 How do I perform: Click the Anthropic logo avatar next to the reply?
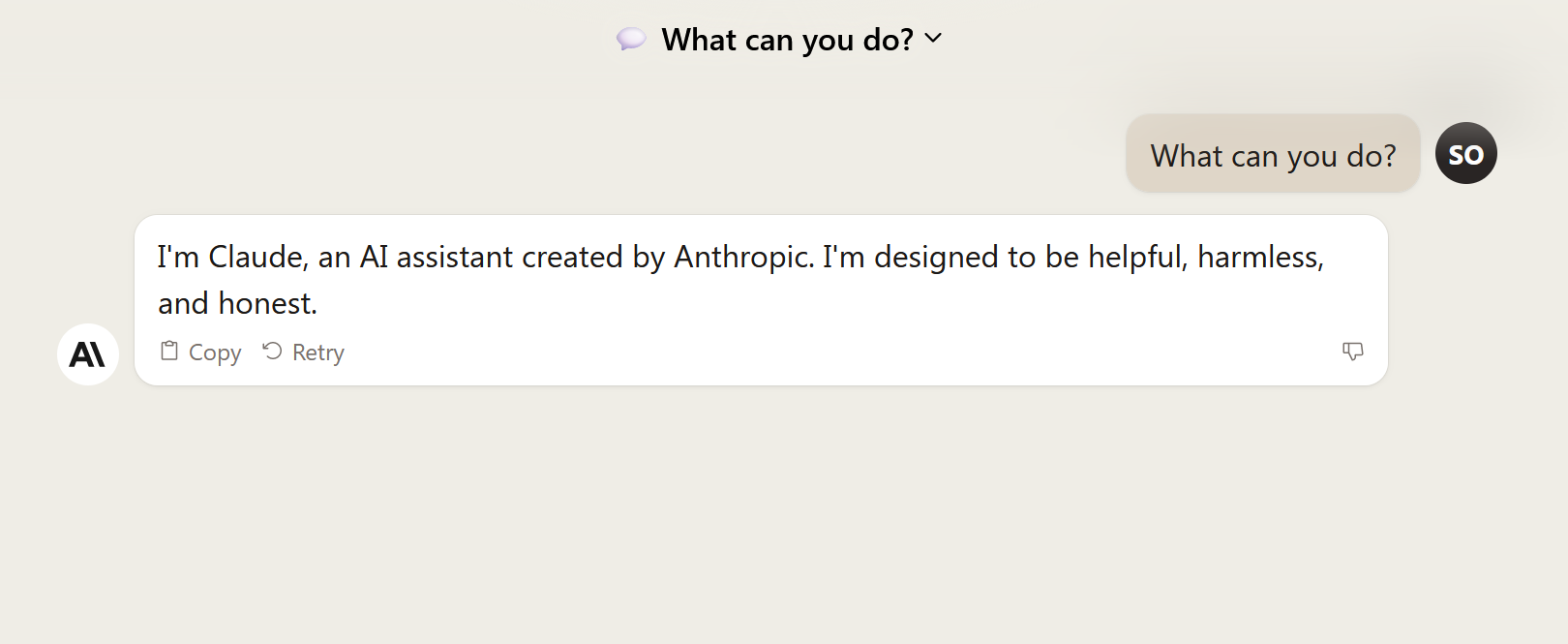[x=86, y=354]
